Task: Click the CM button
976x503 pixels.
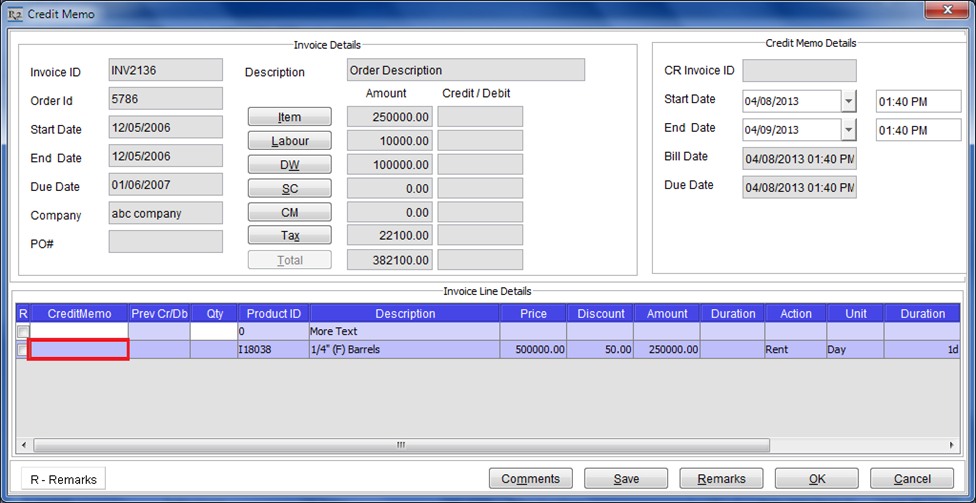Action: coord(289,212)
